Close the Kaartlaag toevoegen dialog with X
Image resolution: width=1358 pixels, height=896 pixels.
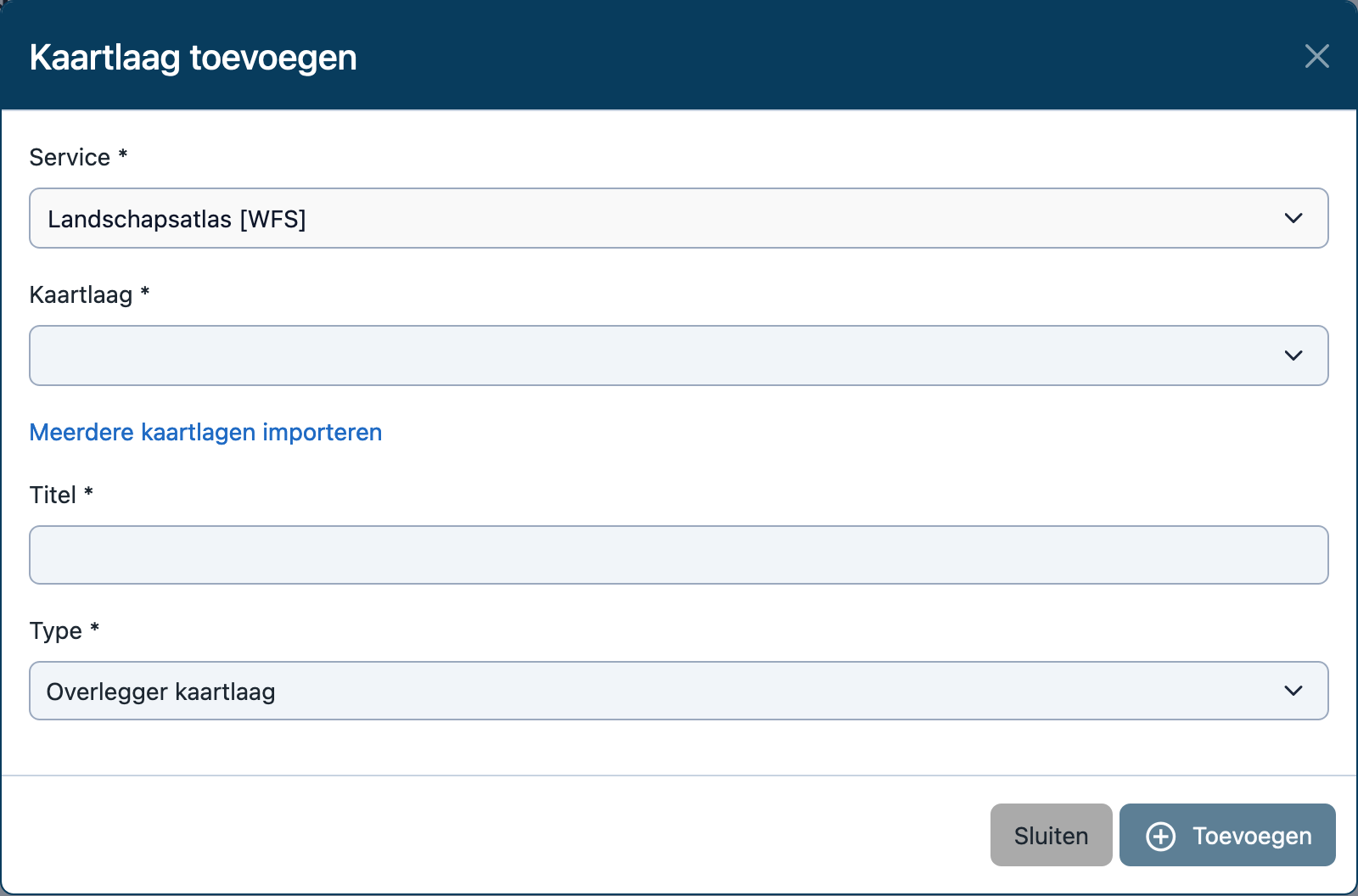click(x=1316, y=56)
